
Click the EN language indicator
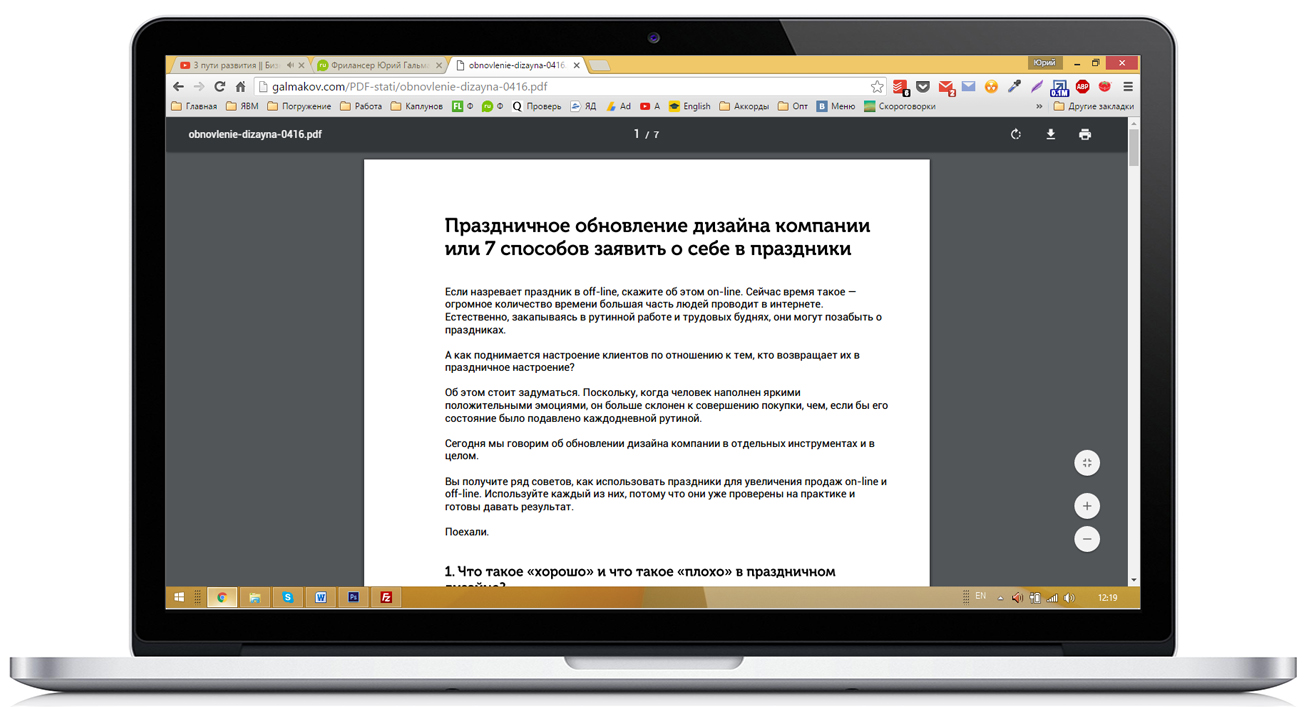point(980,597)
